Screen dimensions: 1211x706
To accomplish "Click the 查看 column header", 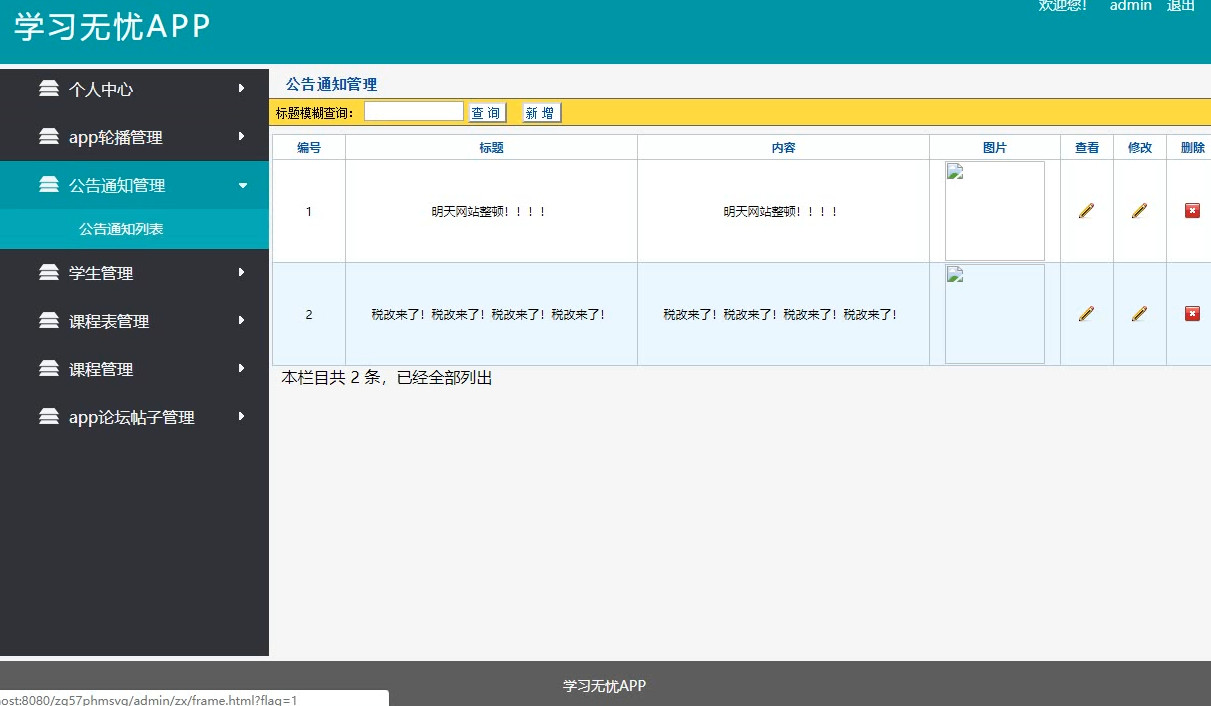I will [x=1087, y=148].
